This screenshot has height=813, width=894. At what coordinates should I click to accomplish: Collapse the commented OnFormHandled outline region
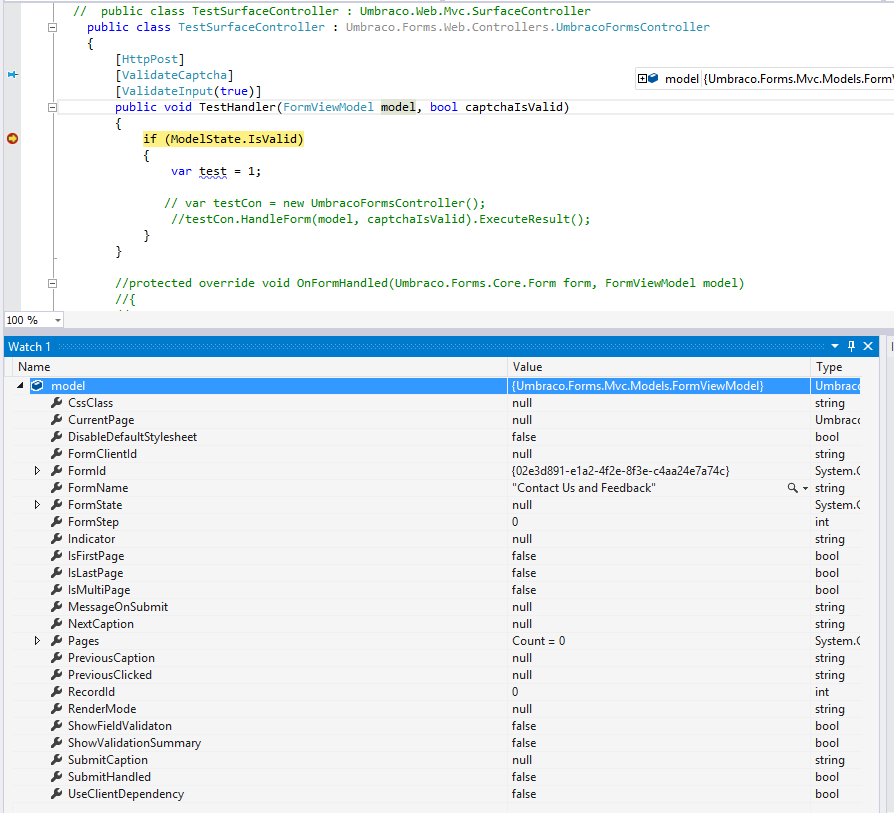(52, 283)
